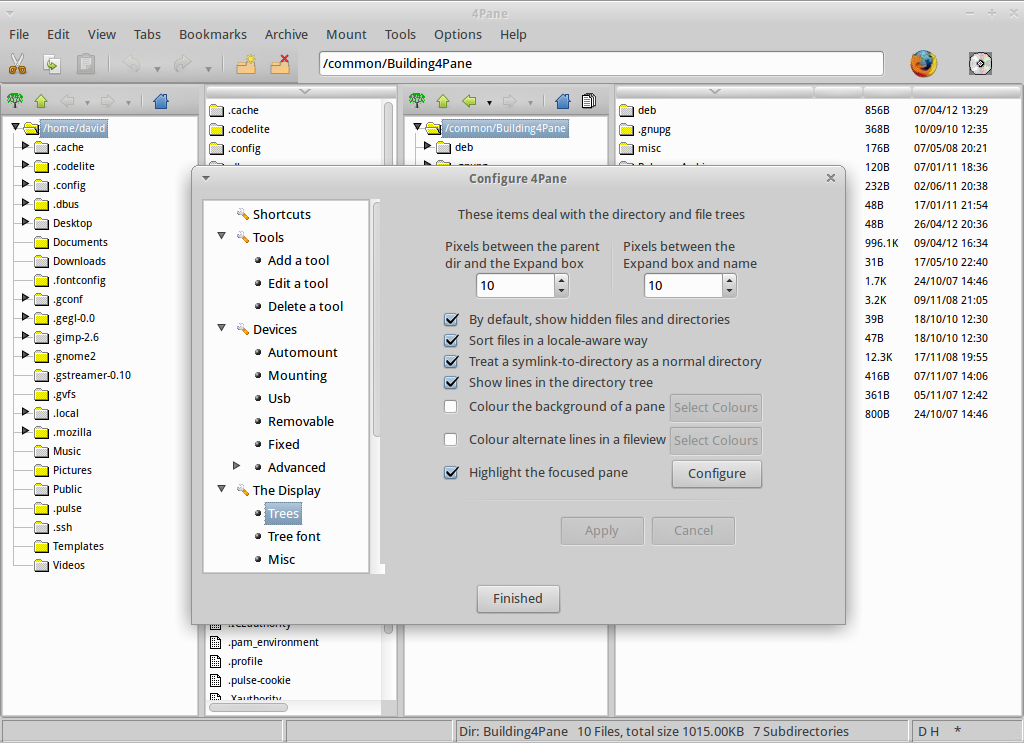Select the .pam_environment file icon

216,642
